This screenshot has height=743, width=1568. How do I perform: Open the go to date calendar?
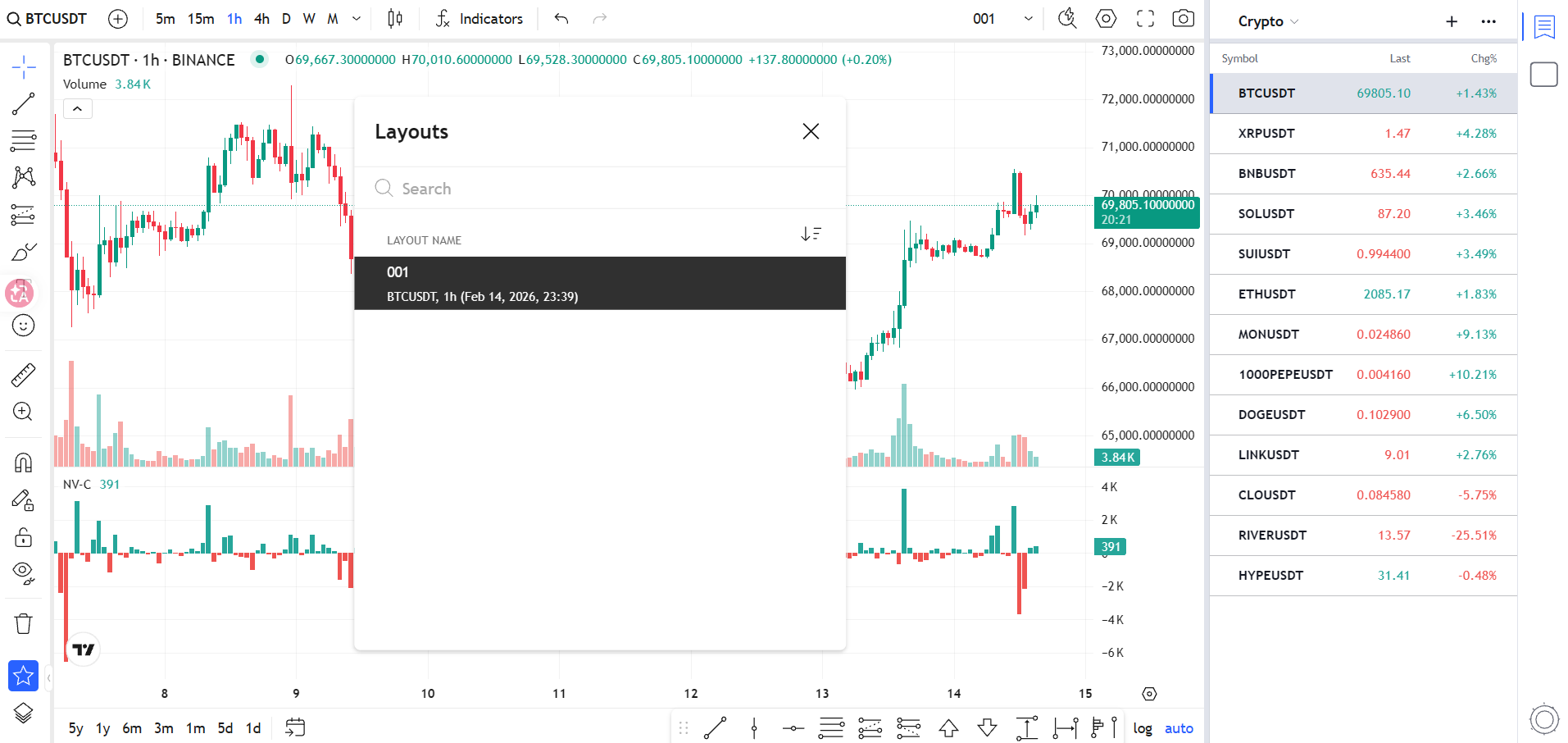point(295,727)
